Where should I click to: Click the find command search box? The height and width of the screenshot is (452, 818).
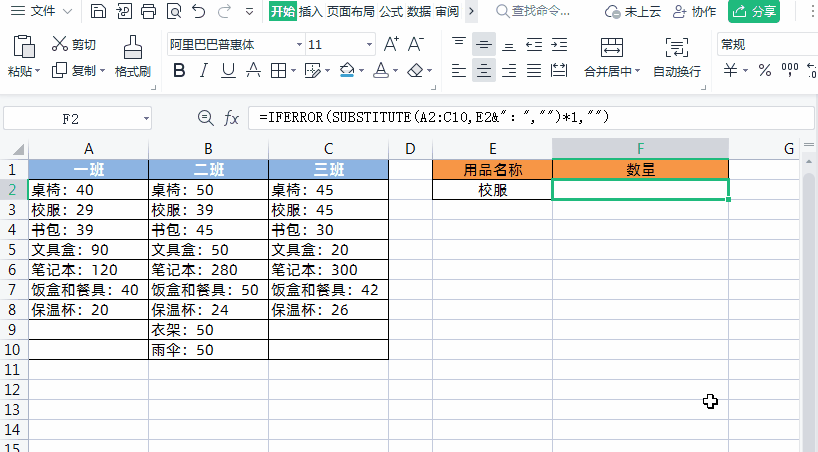coord(533,11)
